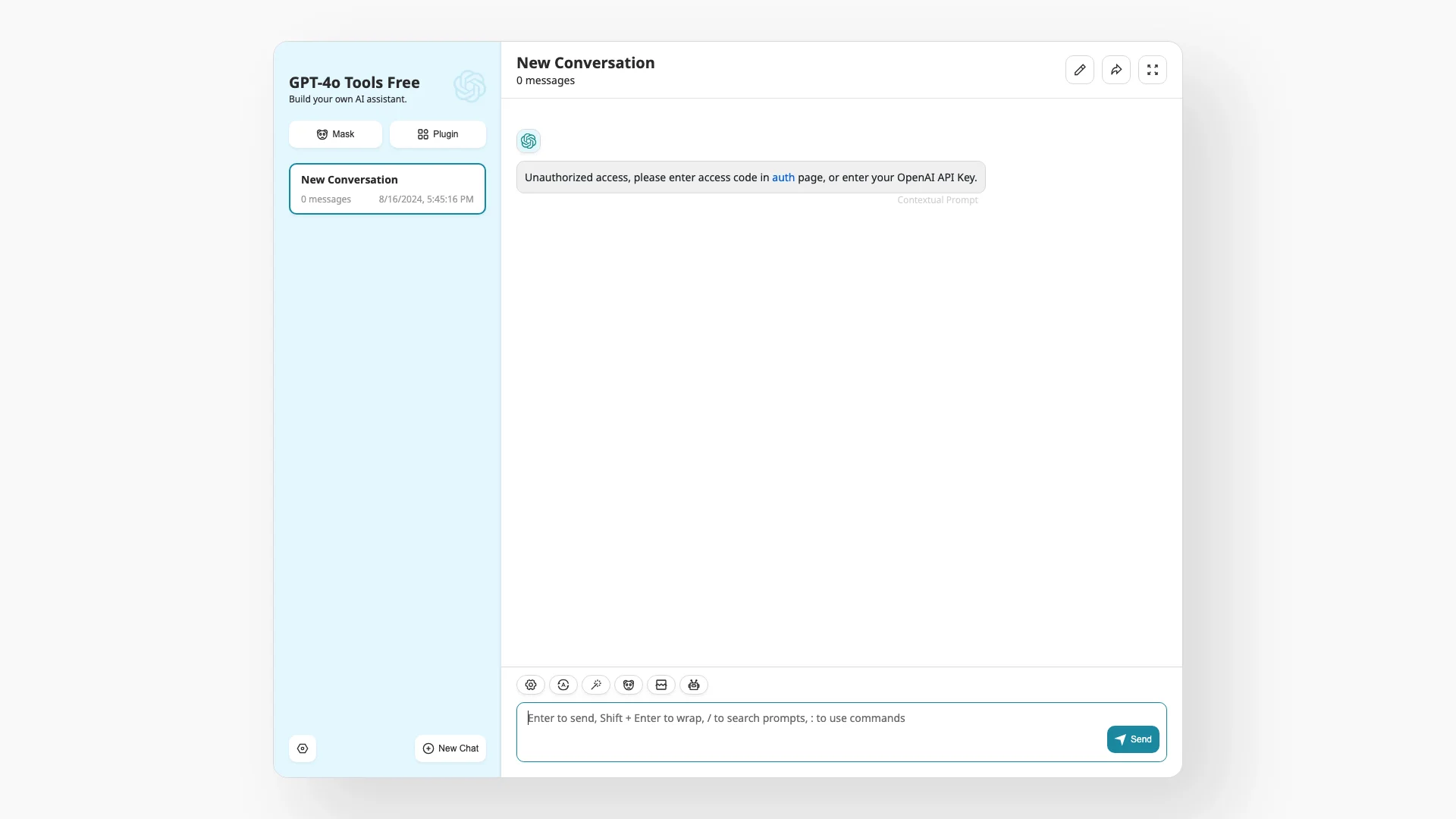
Task: Click the emoji/reaction icon in toolbar
Action: click(628, 684)
